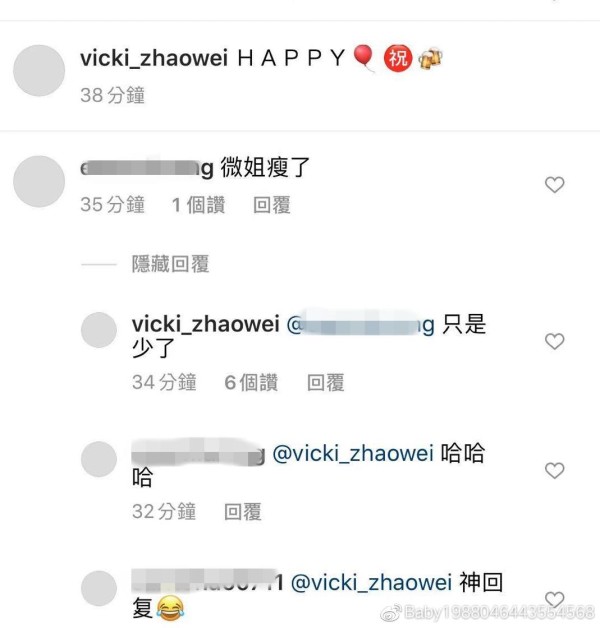Open the avatar beside the 微姐瘦了 comment

pos(39,181)
